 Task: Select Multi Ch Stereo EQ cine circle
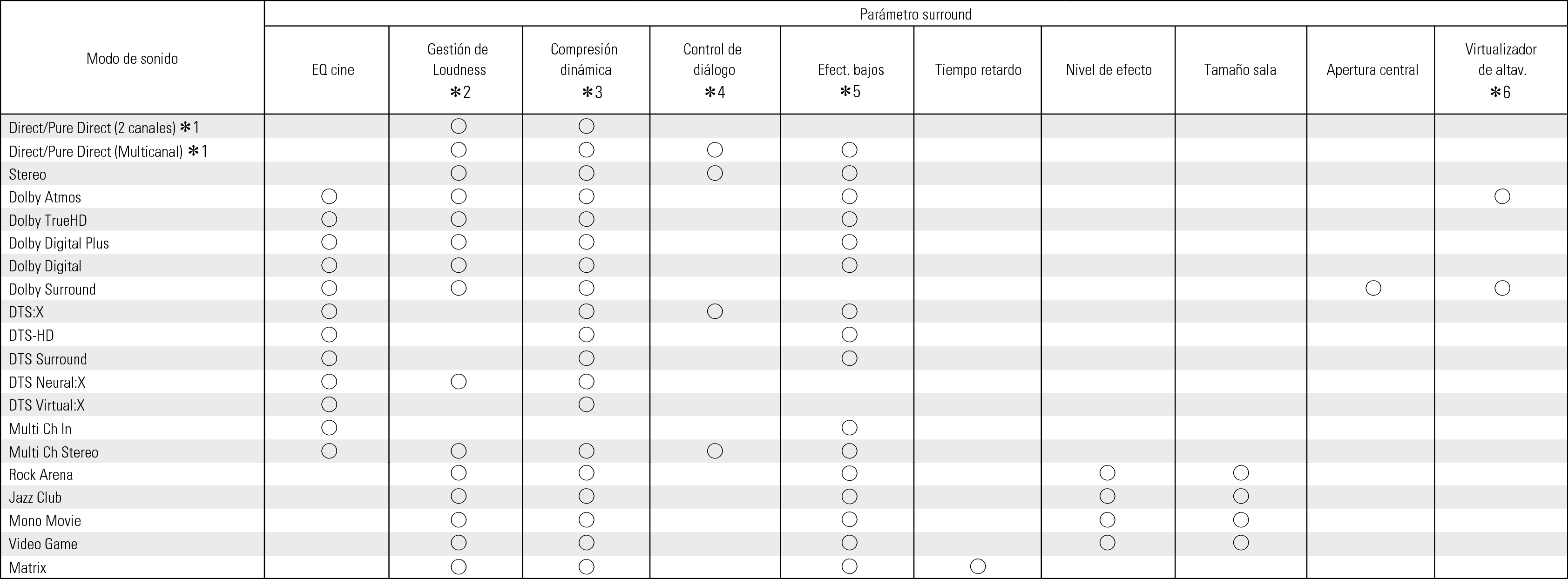pyautogui.click(x=329, y=451)
